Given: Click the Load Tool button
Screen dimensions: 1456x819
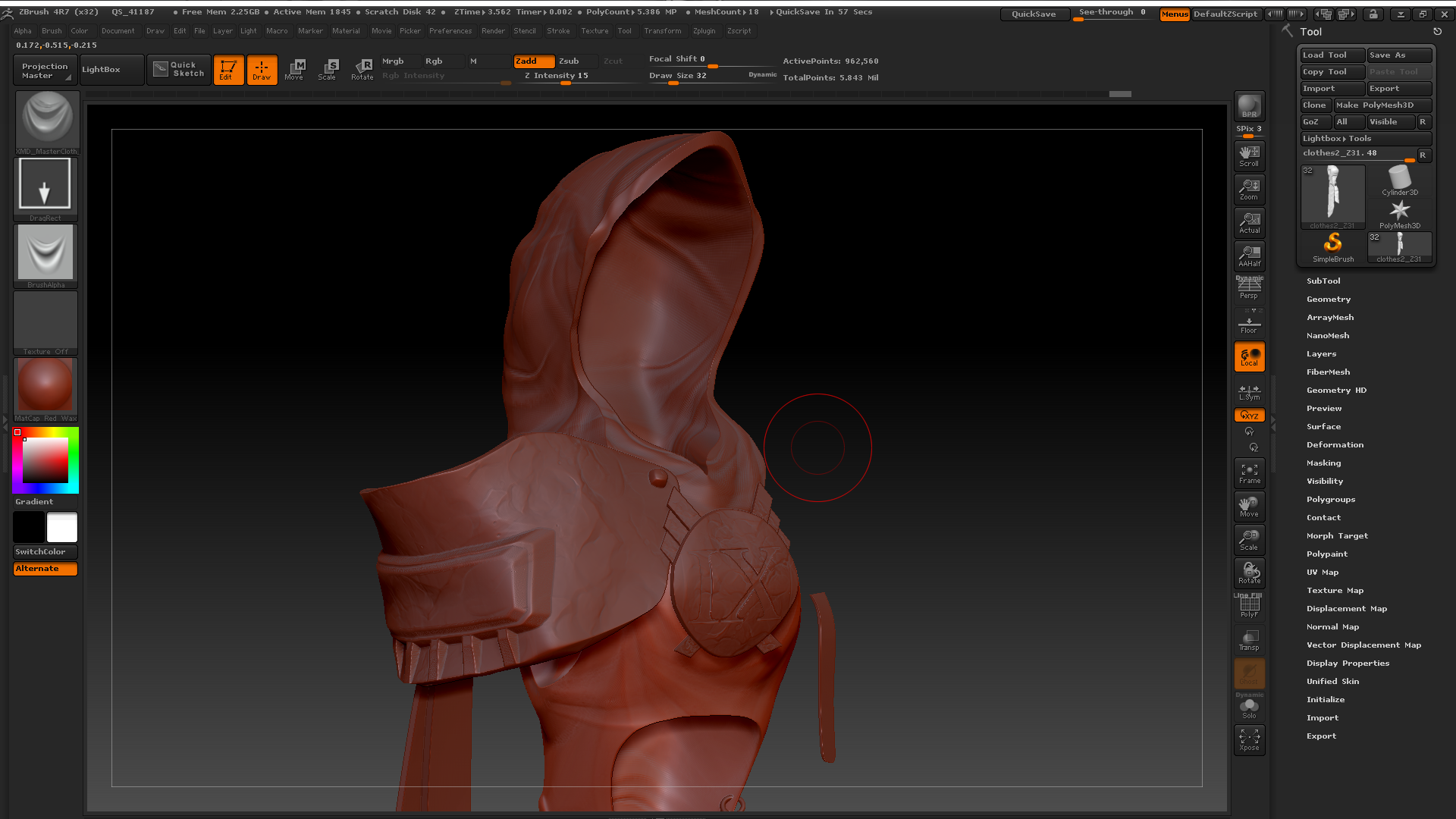Looking at the screenshot, I should coord(1332,55).
